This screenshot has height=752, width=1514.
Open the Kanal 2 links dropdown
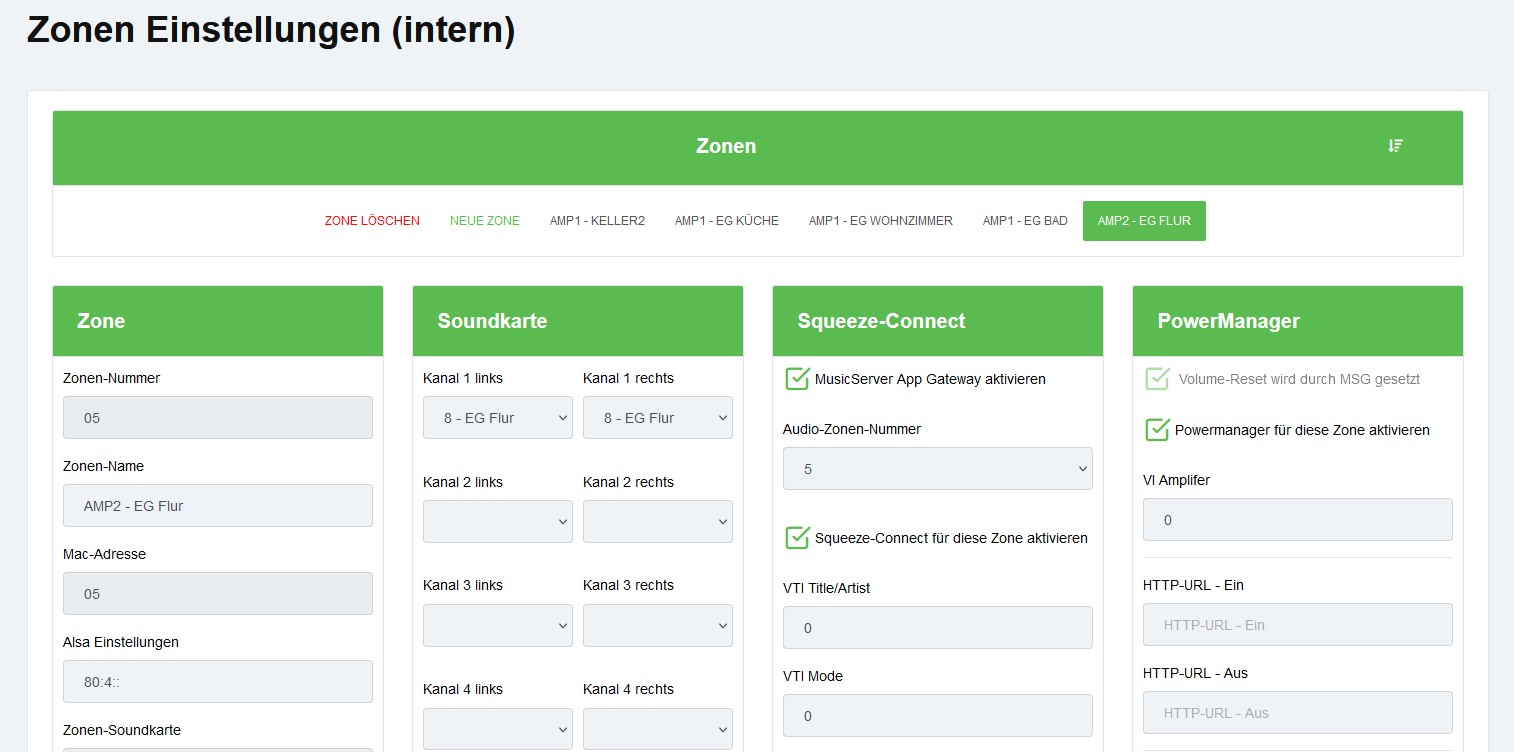pyautogui.click(x=497, y=522)
